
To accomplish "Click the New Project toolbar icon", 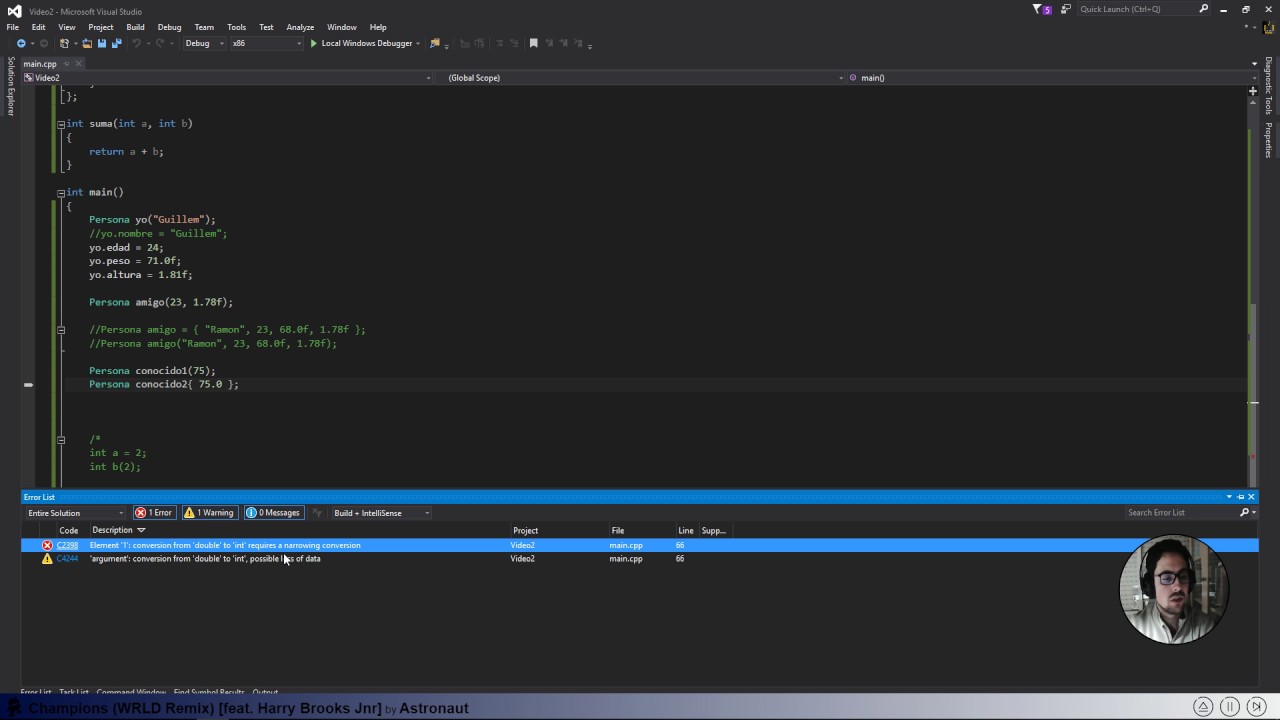I will tap(64, 43).
